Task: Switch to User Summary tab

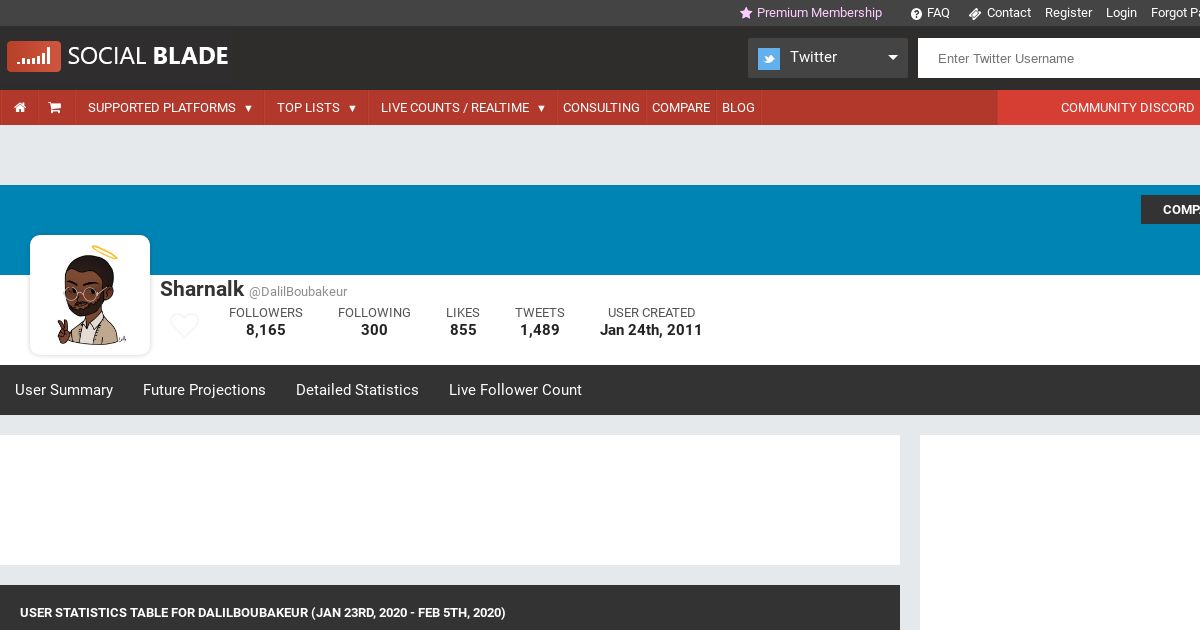Action: (64, 390)
